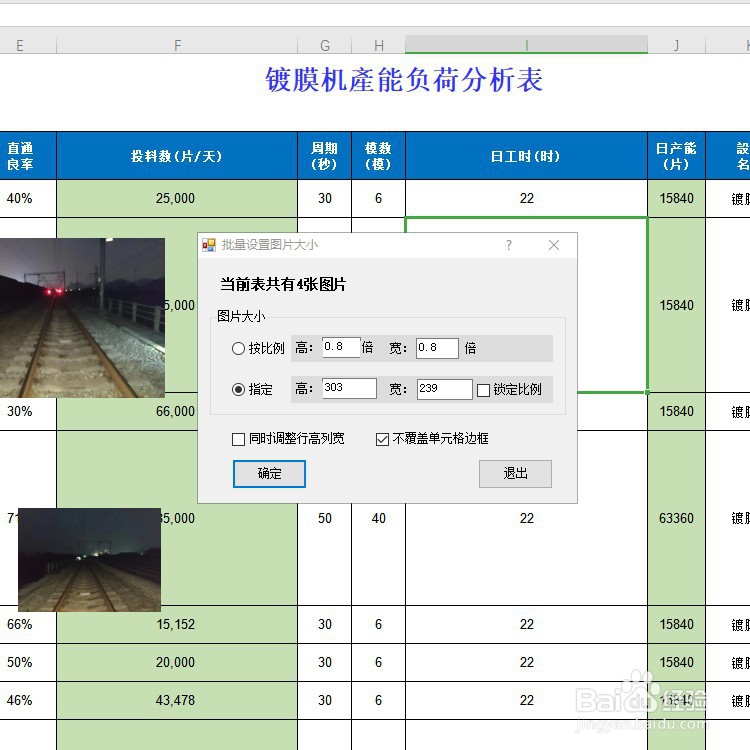The height and width of the screenshot is (750, 750).
Task: Click the dialog heading 当前表共有4张图片
Action: [x=283, y=285]
